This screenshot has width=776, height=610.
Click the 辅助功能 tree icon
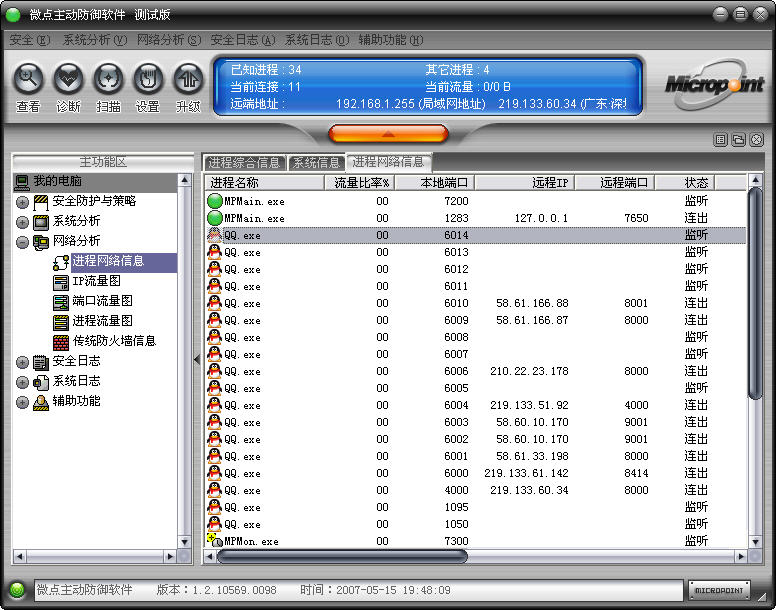(41, 402)
